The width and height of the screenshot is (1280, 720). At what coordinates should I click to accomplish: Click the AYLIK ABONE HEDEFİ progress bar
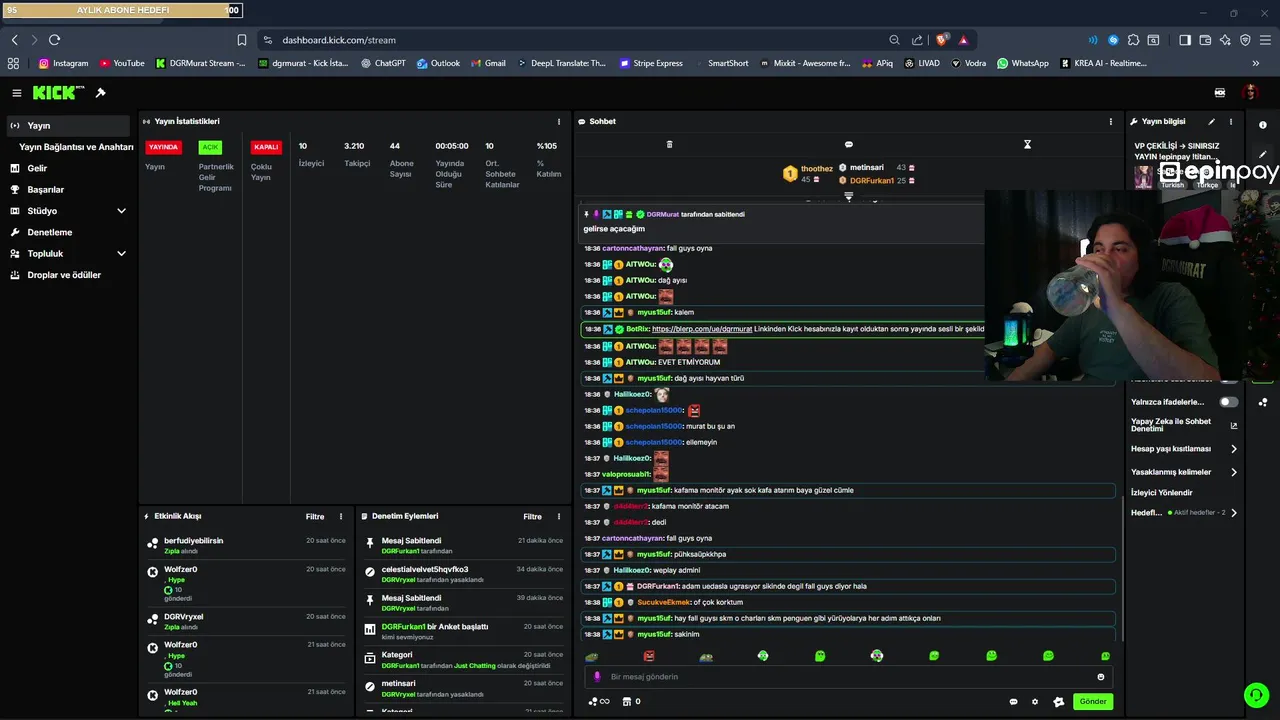[x=122, y=11]
